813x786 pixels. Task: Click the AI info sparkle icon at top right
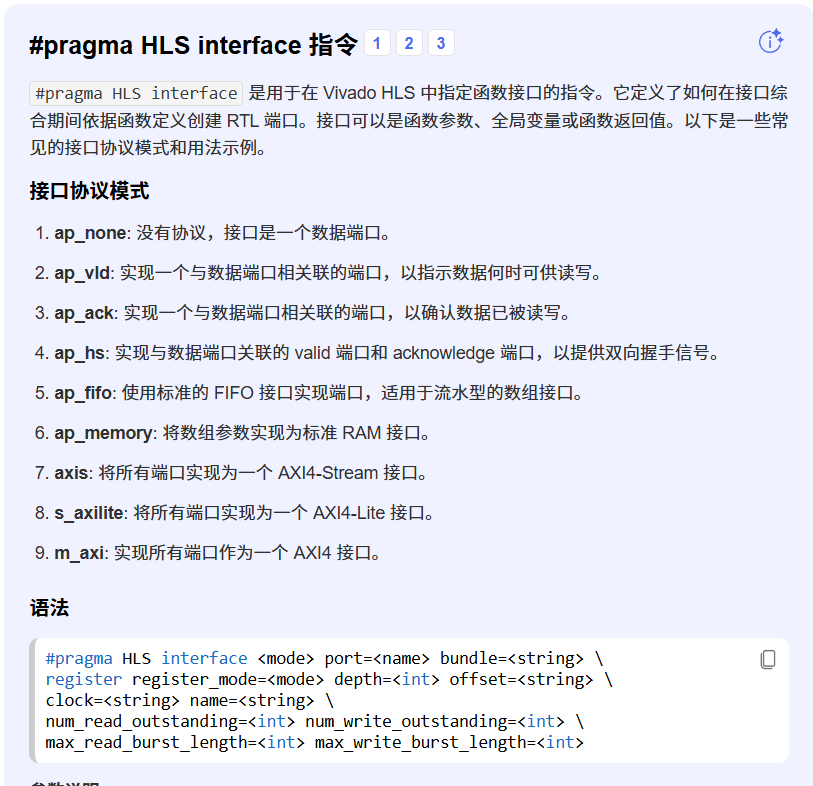(770, 41)
